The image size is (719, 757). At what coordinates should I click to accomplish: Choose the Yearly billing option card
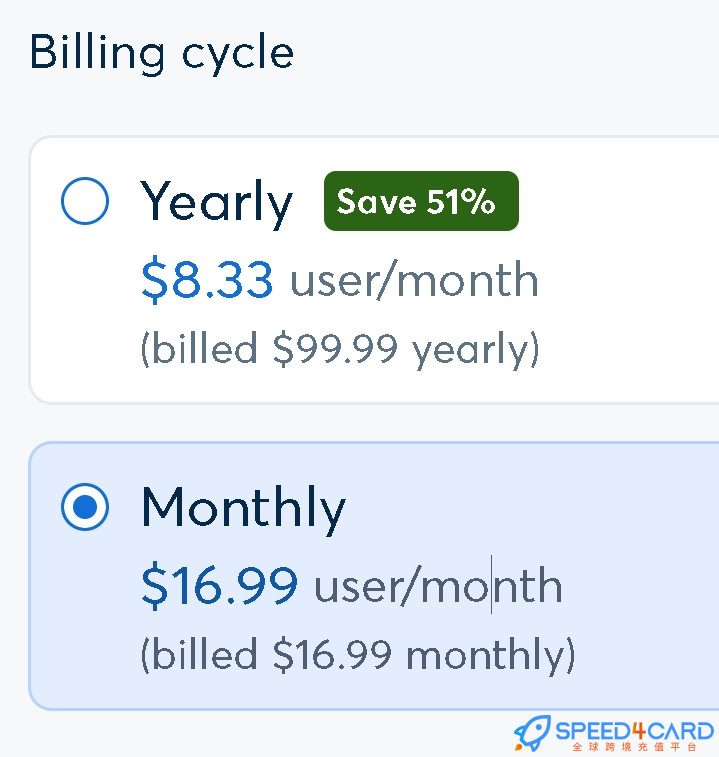(x=374, y=270)
